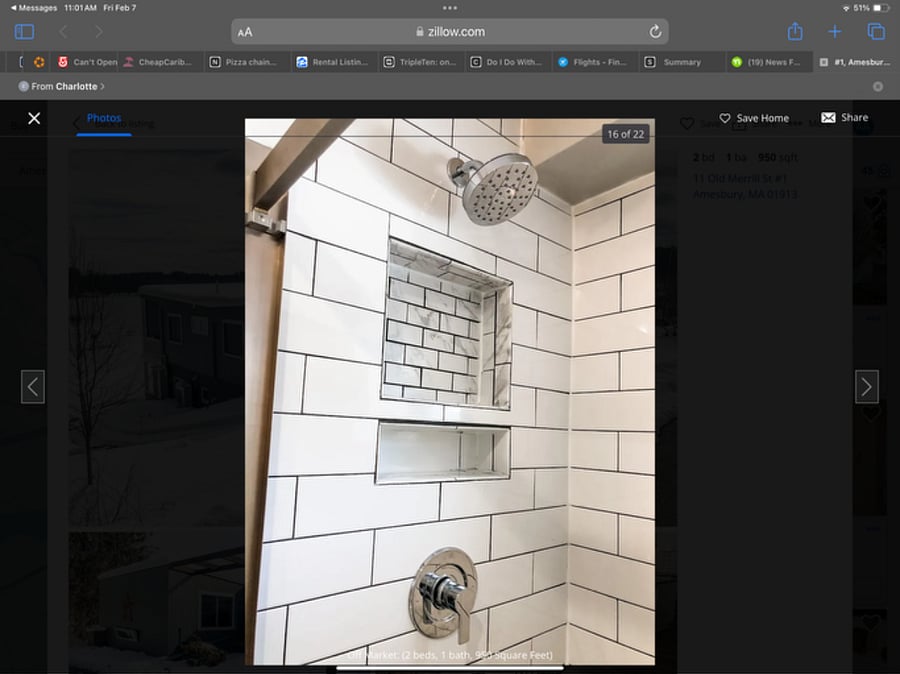Open a new tab with plus icon

835,32
